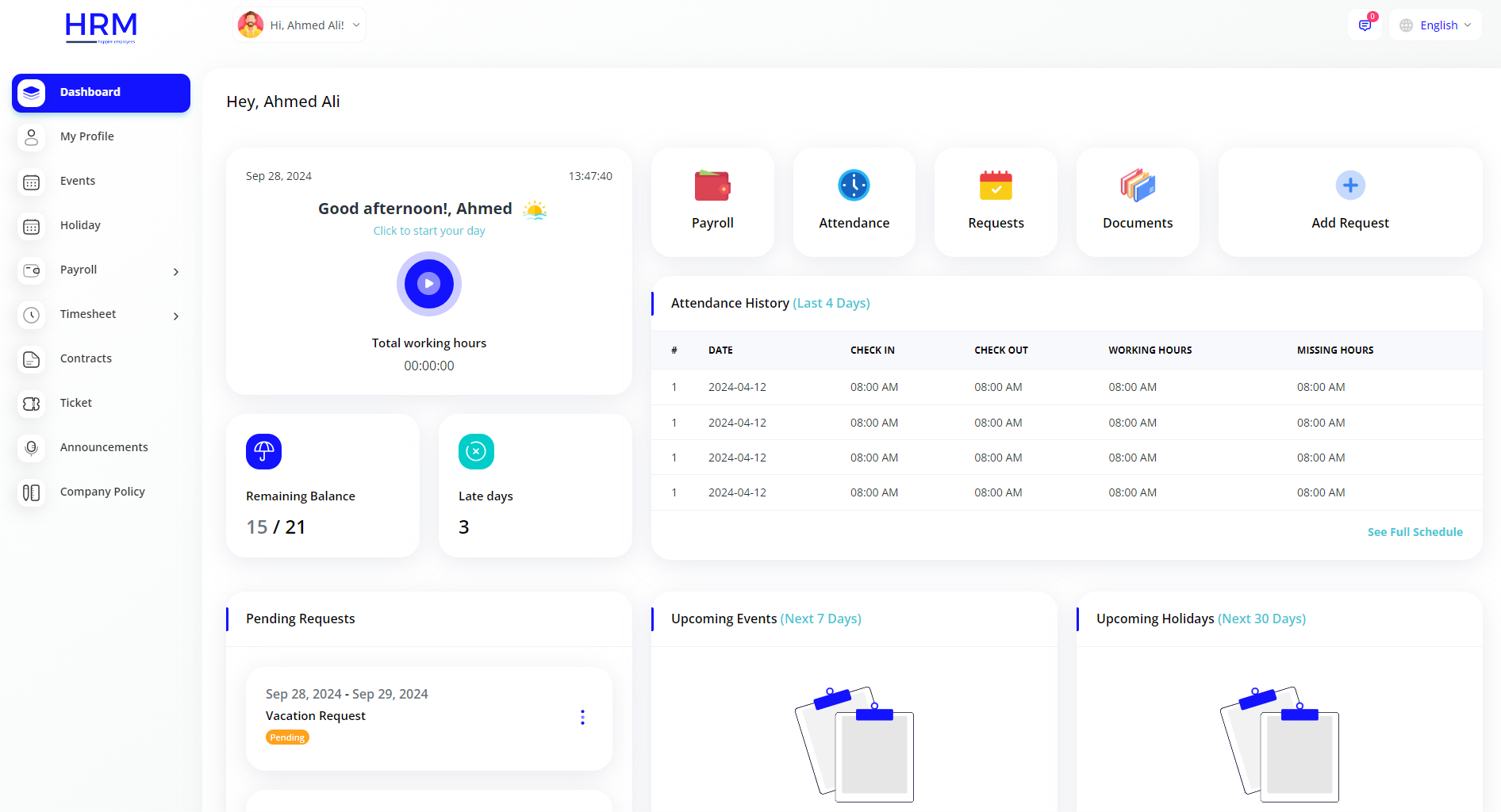Expand the Payroll sidebar submenu
This screenshot has height=812, width=1501.
pyautogui.click(x=176, y=271)
